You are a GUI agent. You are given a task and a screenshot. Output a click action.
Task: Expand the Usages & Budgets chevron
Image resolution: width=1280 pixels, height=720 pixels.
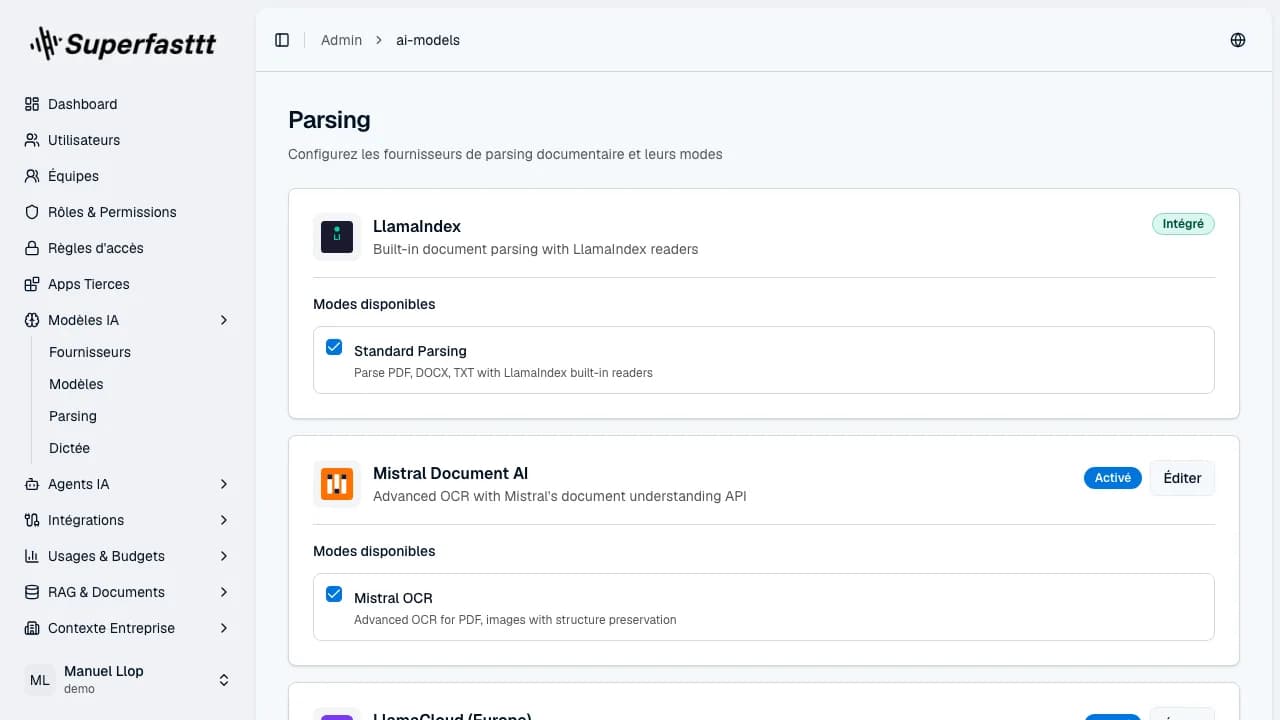point(224,556)
